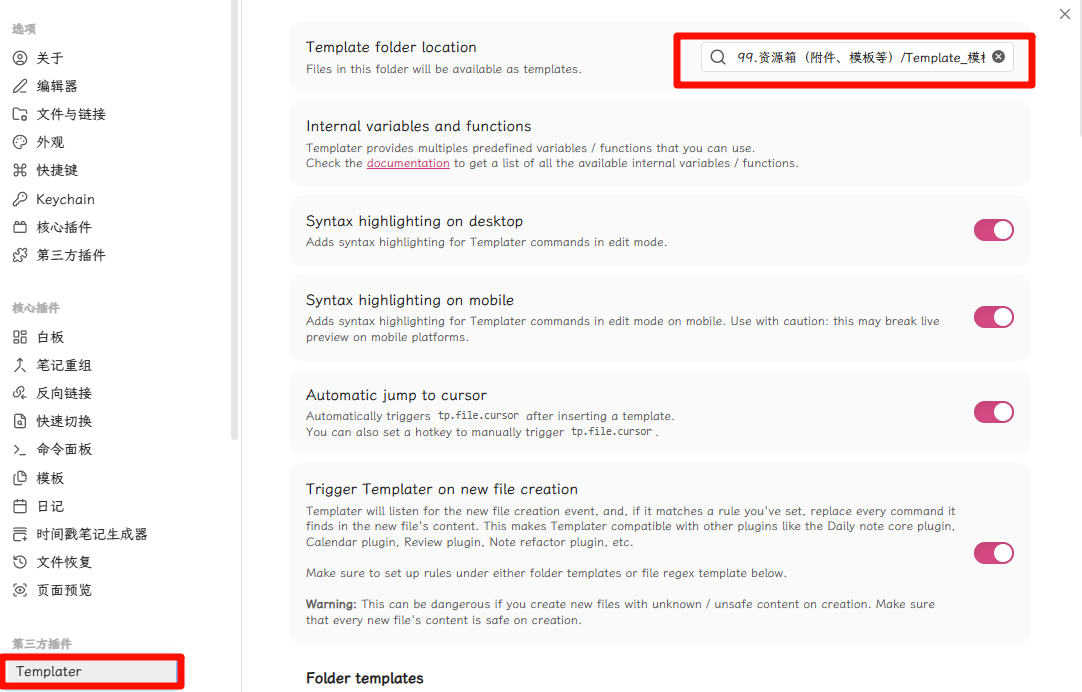The width and height of the screenshot is (1082, 692).
Task: Click the Template folder location search field
Action: pyautogui.click(x=850, y=58)
